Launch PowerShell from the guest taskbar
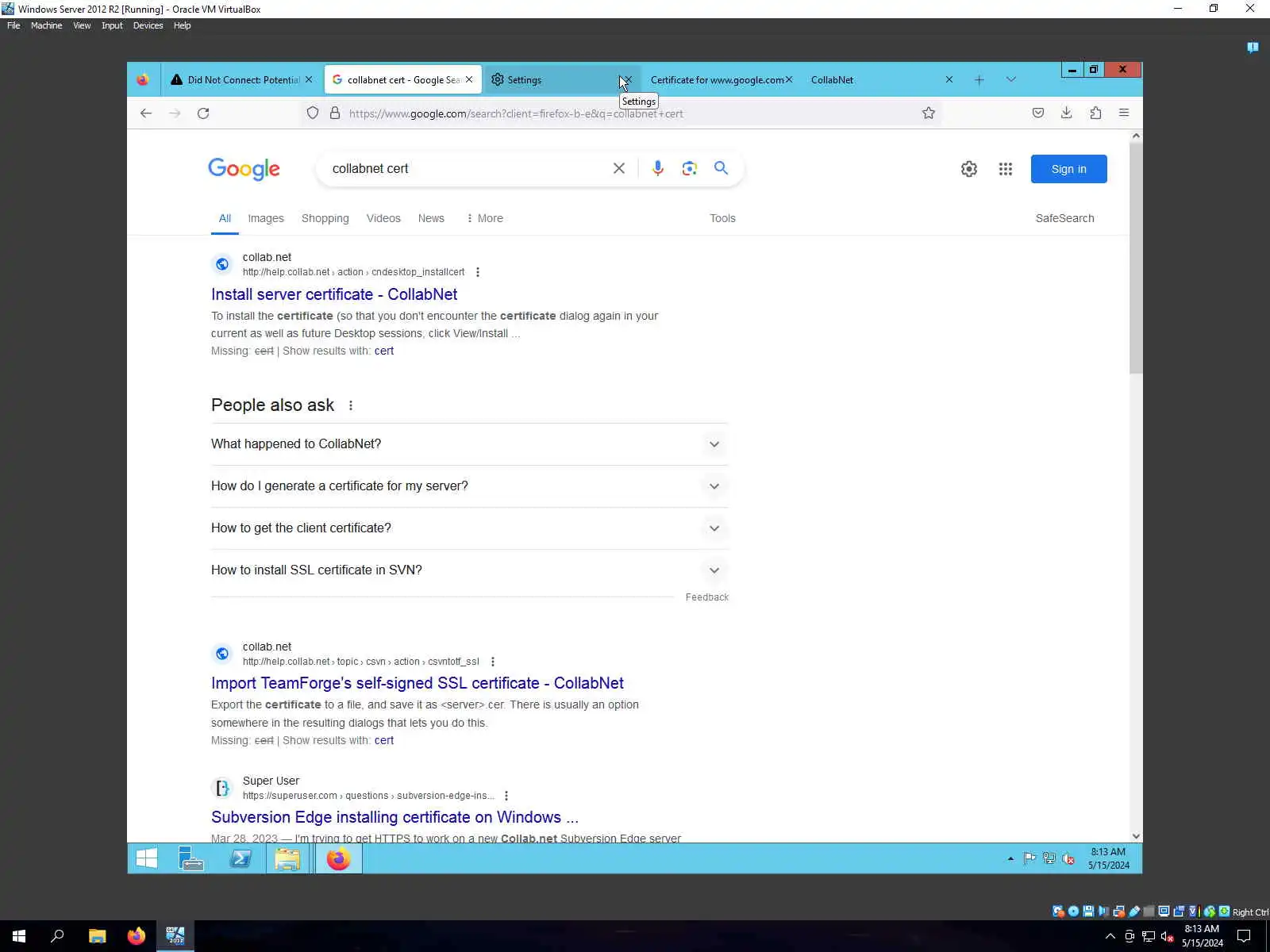This screenshot has width=1270, height=952. 240,858
